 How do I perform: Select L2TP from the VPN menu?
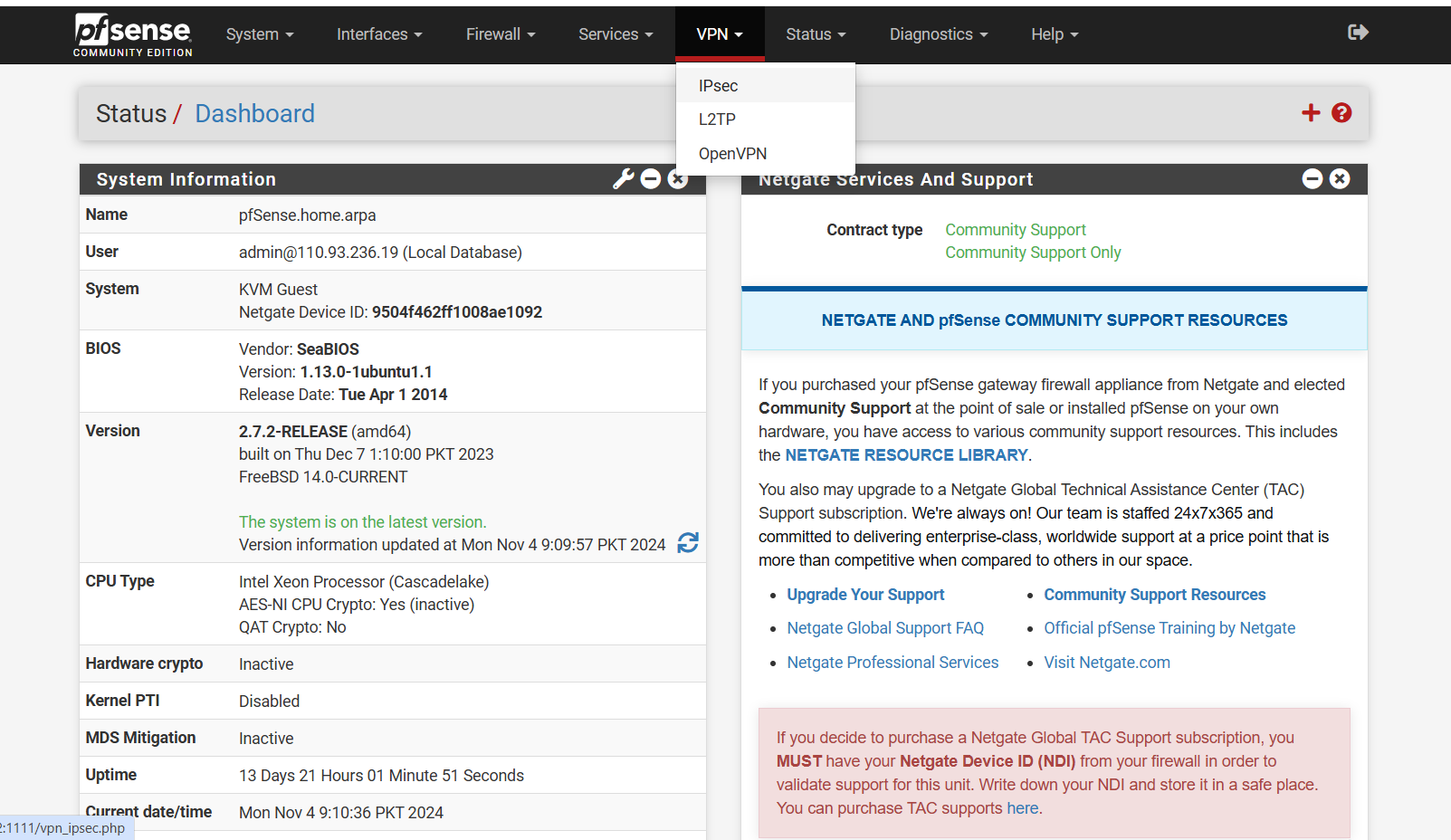click(x=717, y=119)
